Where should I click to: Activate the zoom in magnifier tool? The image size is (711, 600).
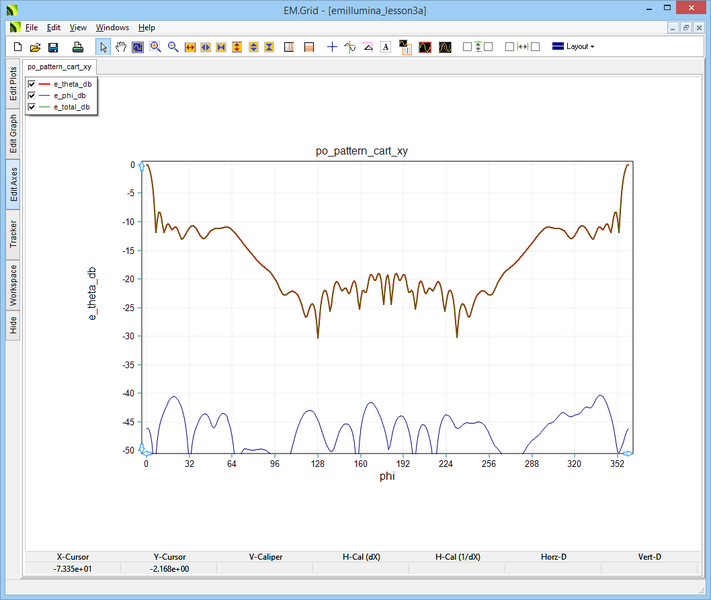pyautogui.click(x=156, y=47)
